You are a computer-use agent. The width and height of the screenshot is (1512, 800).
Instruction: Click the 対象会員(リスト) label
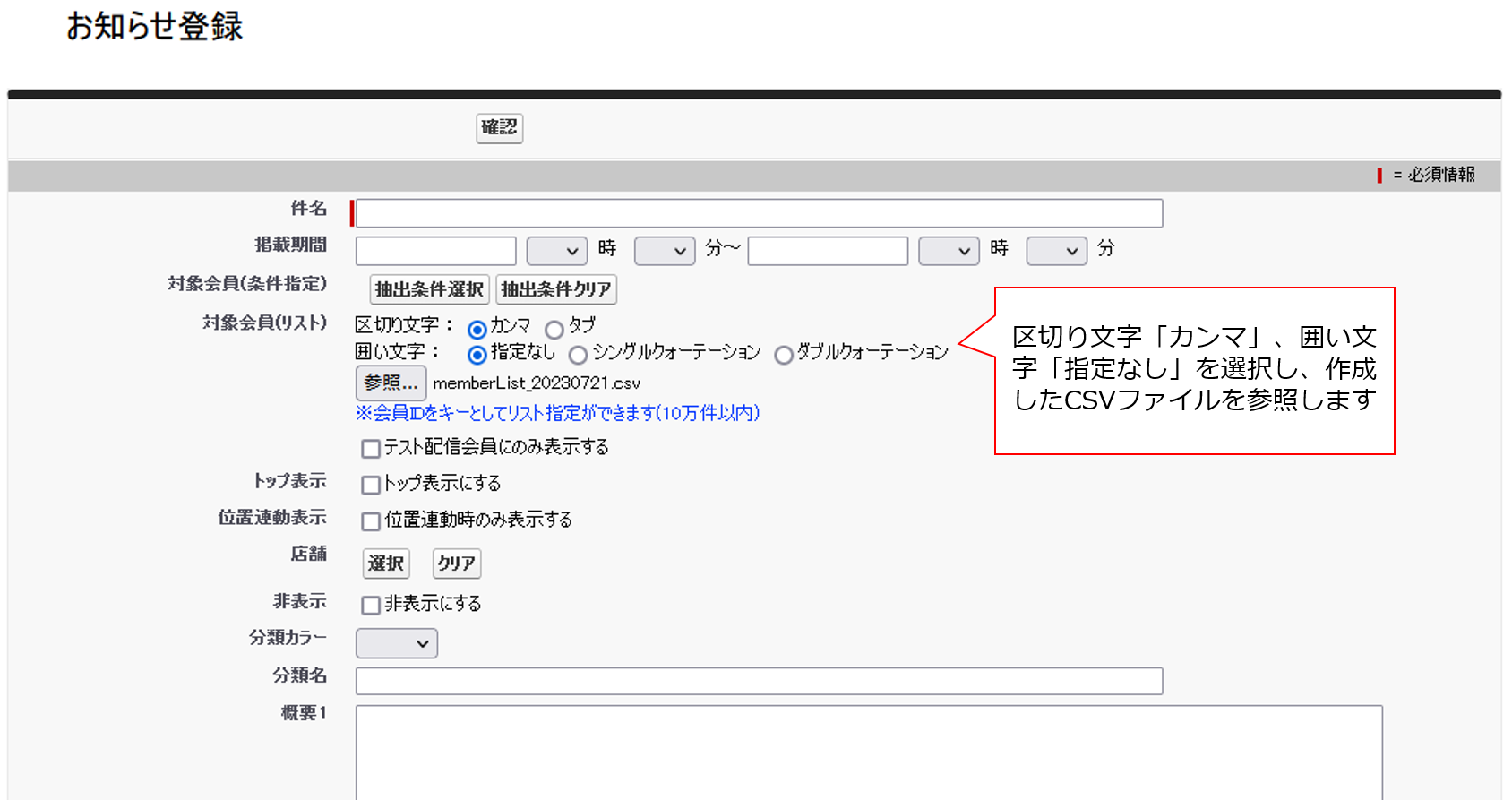[x=264, y=323]
